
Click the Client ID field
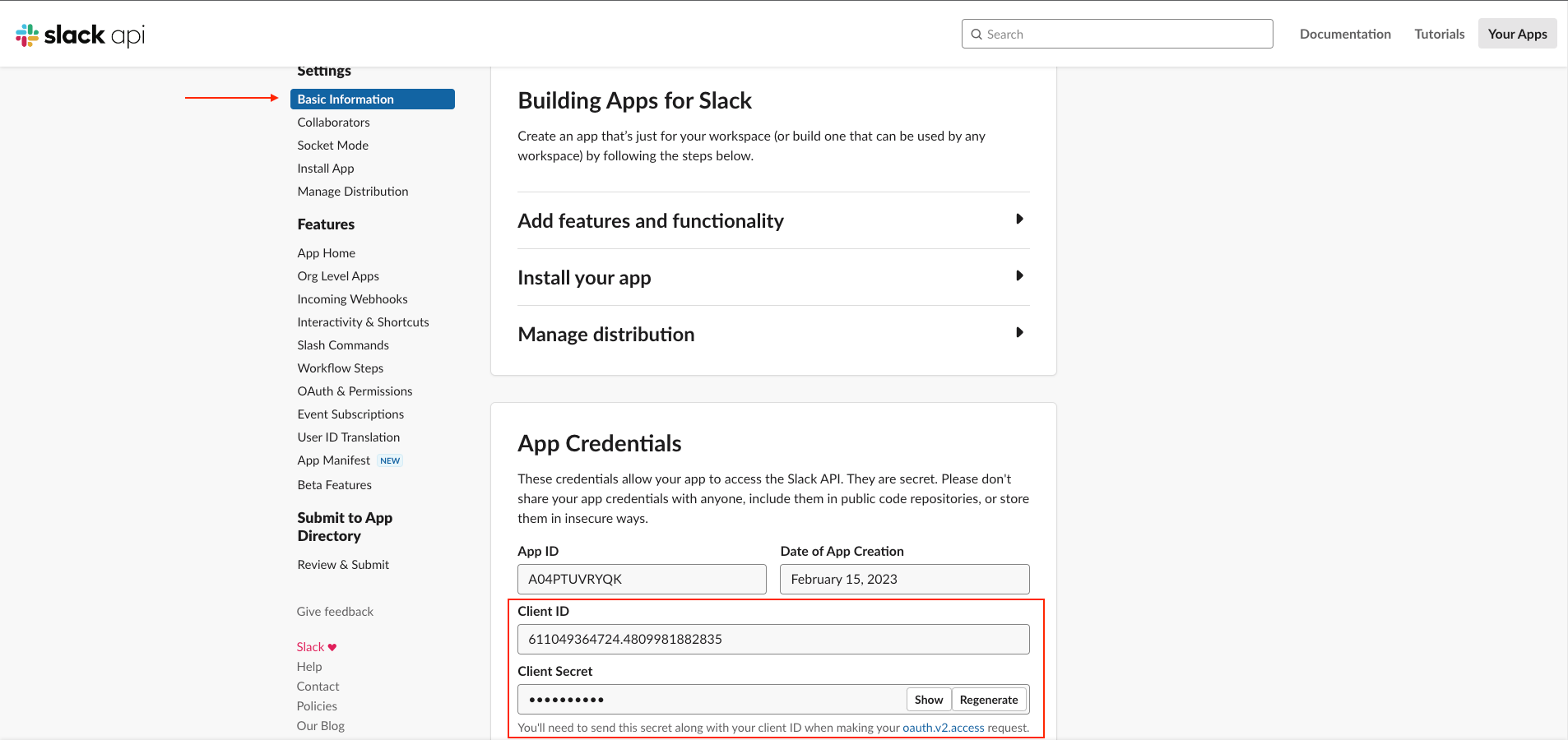[x=772, y=639]
